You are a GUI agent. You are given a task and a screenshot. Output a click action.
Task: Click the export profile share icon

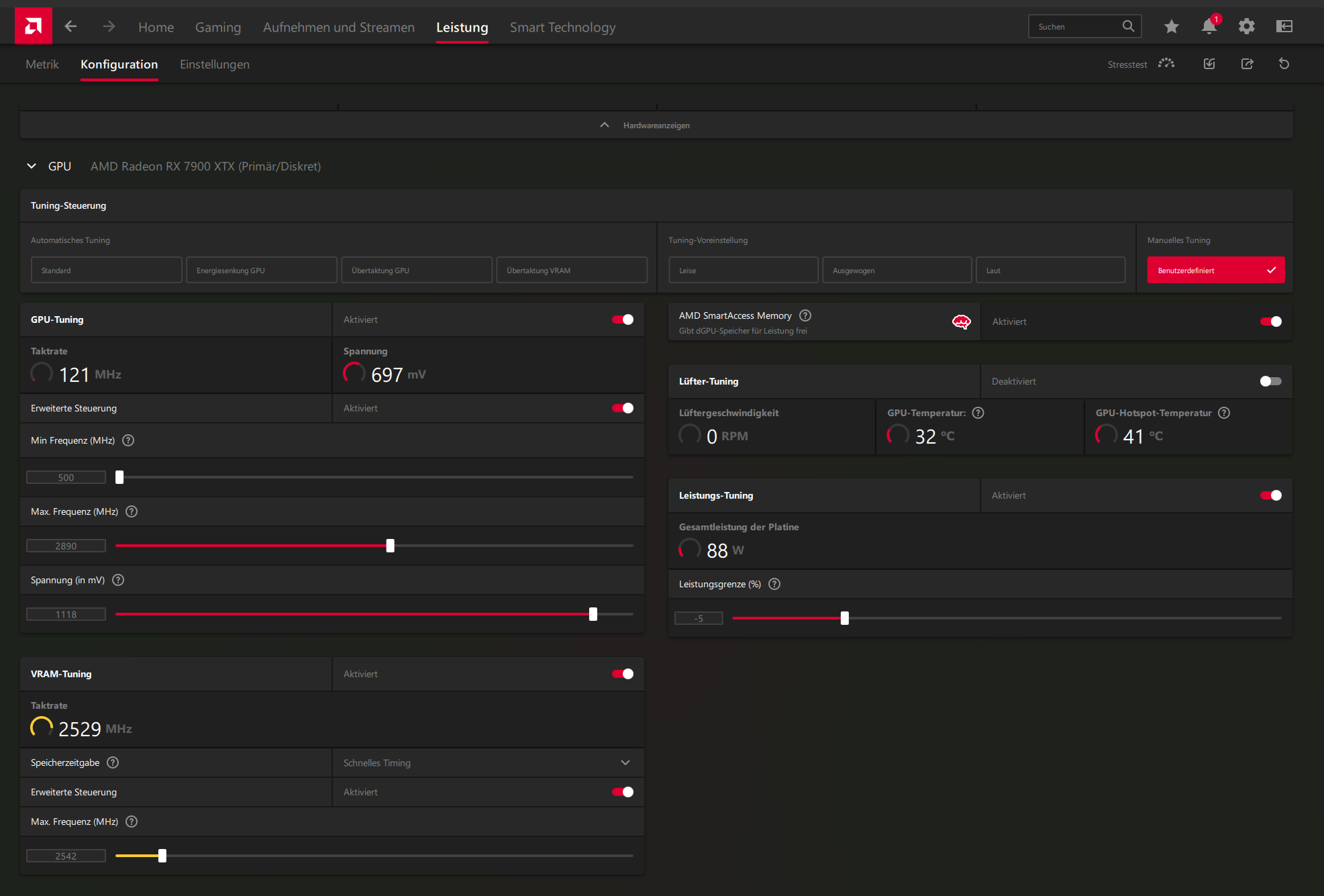tap(1247, 64)
